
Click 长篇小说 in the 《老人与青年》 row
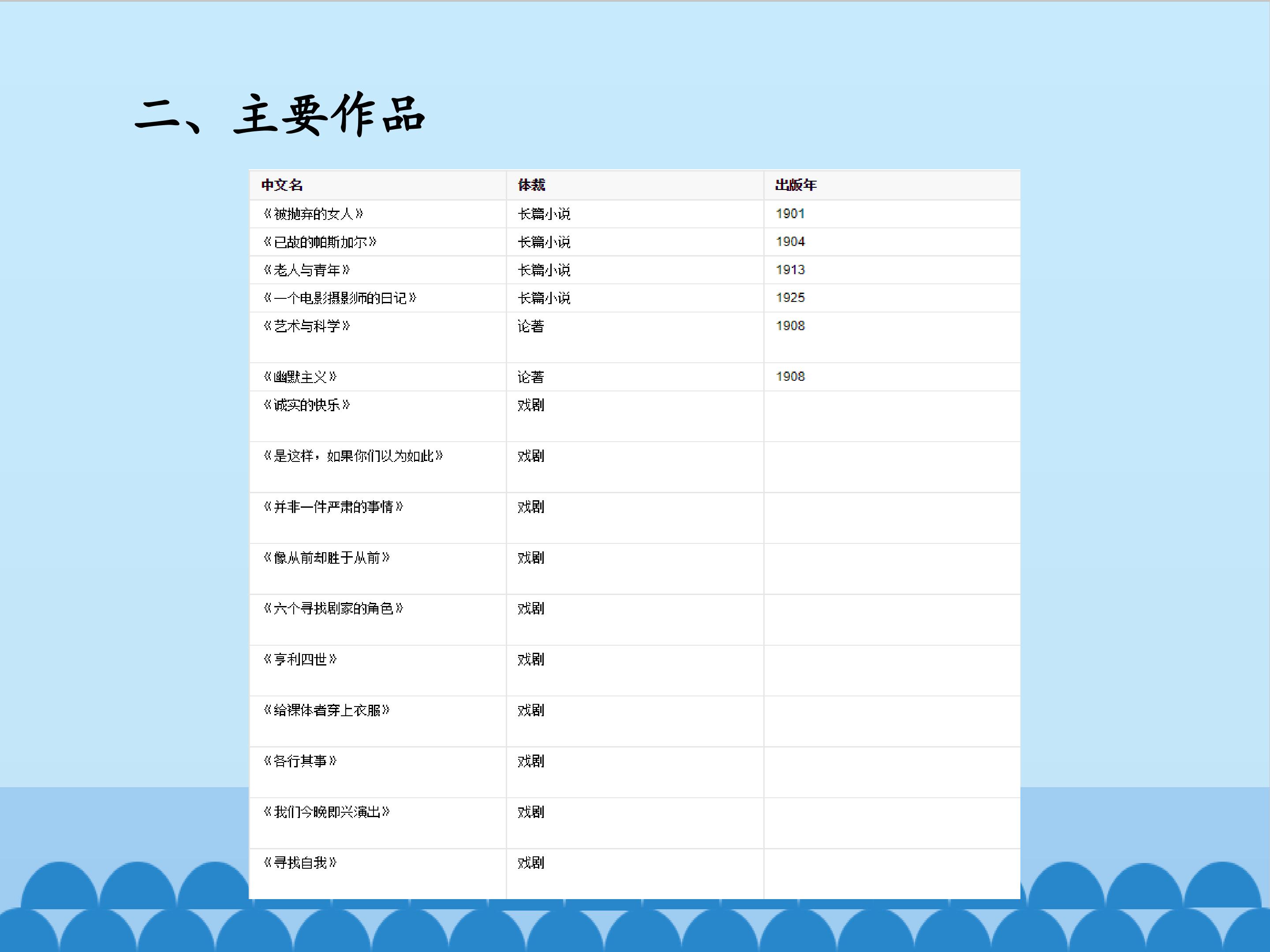pyautogui.click(x=544, y=270)
